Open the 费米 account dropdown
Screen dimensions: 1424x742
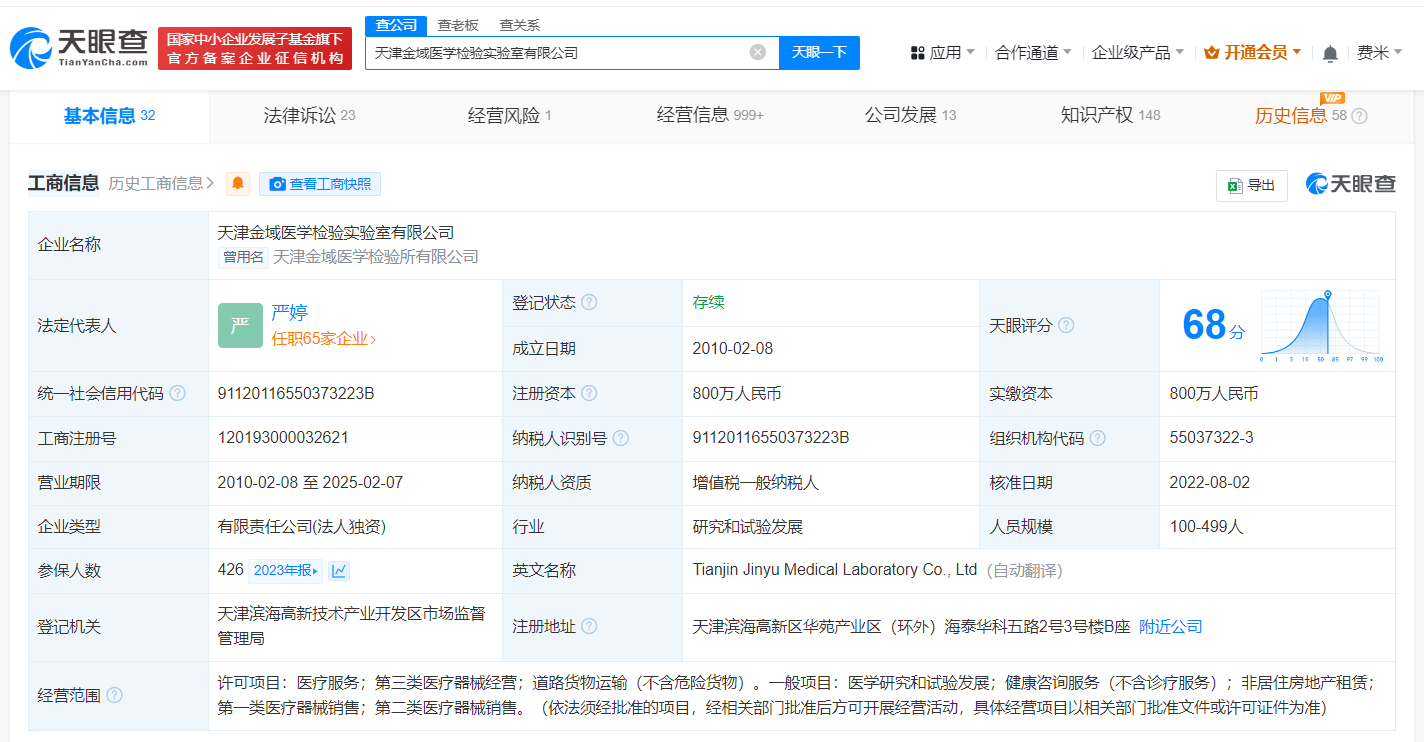point(1381,52)
